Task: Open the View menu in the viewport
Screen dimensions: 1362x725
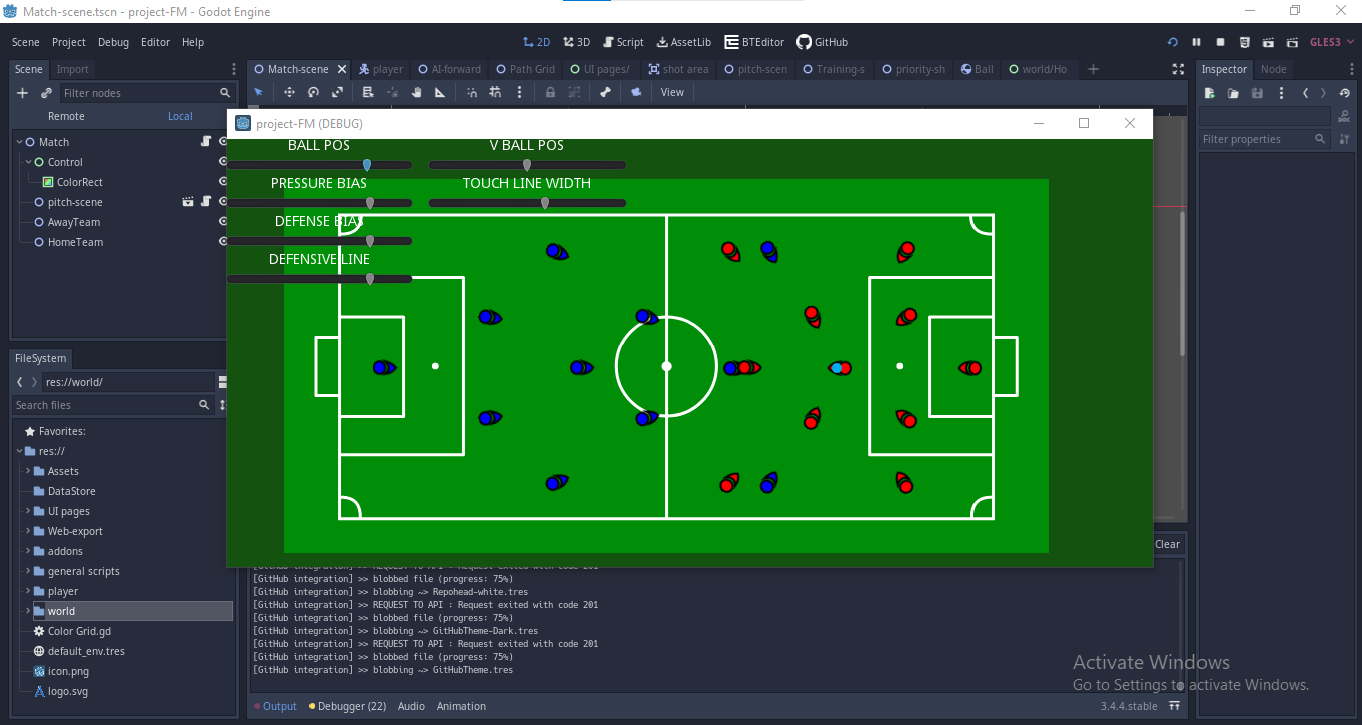Action: tap(671, 92)
